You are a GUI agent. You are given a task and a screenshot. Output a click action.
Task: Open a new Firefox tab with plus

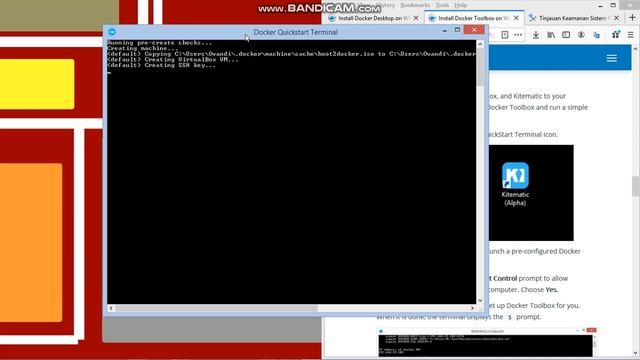(x=632, y=18)
